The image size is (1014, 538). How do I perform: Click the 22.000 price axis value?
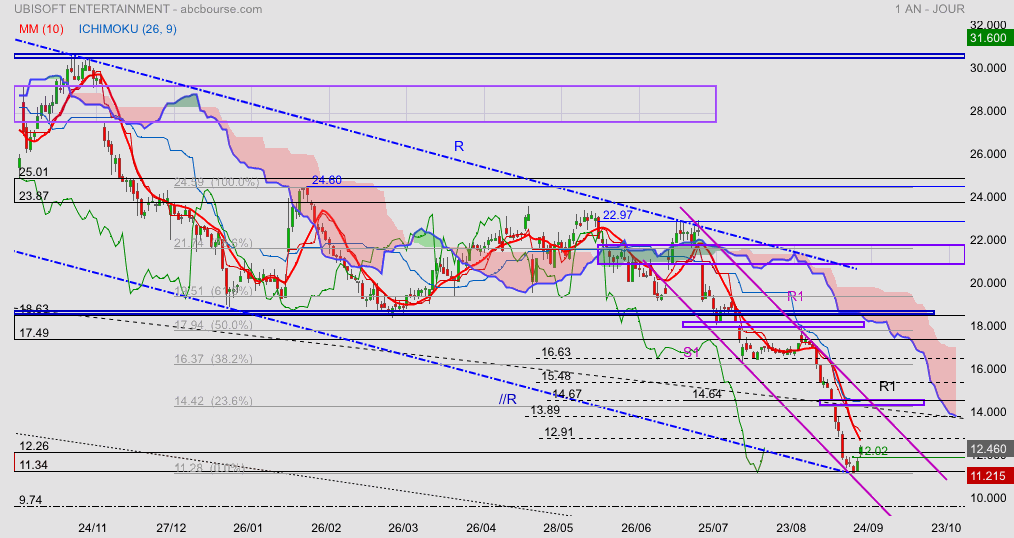[x=988, y=240]
